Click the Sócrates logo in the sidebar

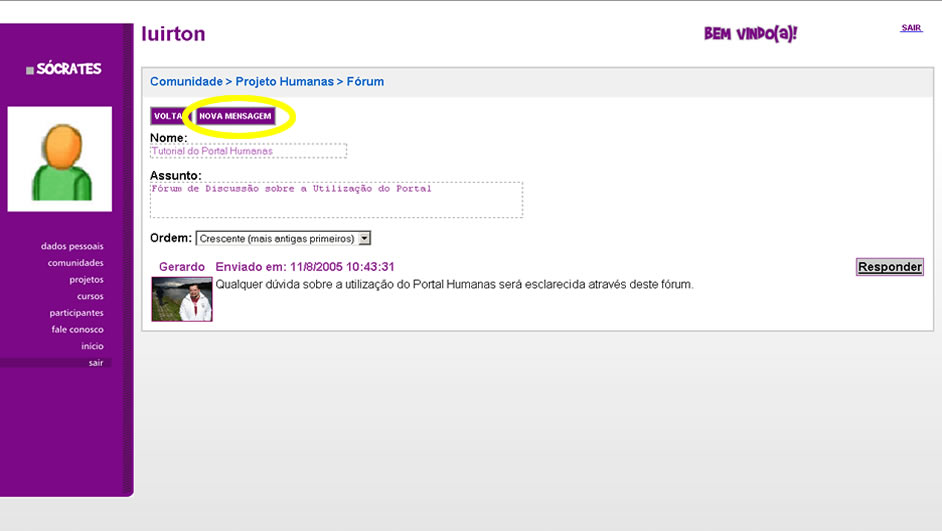click(64, 69)
